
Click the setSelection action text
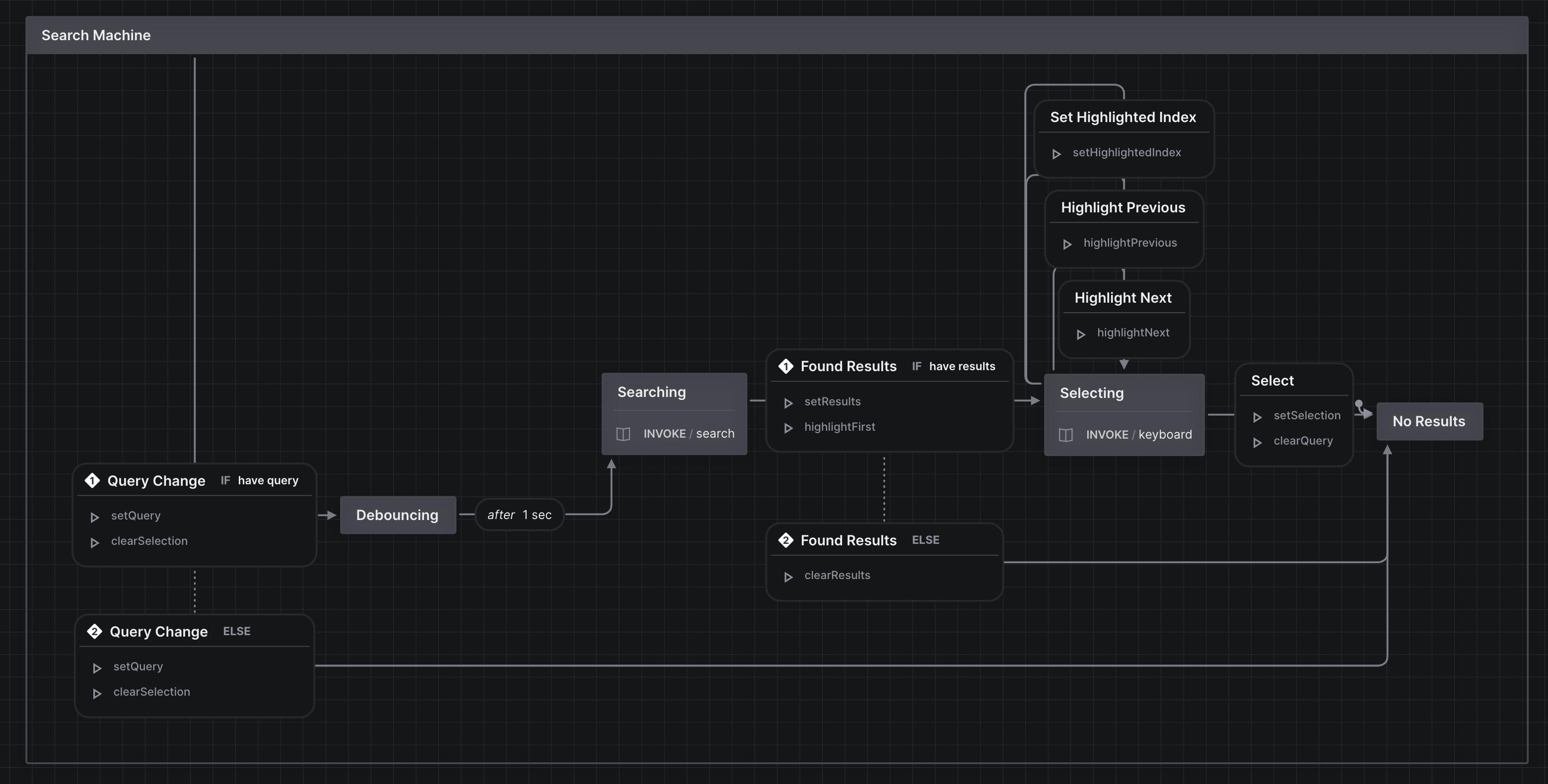pos(1306,415)
